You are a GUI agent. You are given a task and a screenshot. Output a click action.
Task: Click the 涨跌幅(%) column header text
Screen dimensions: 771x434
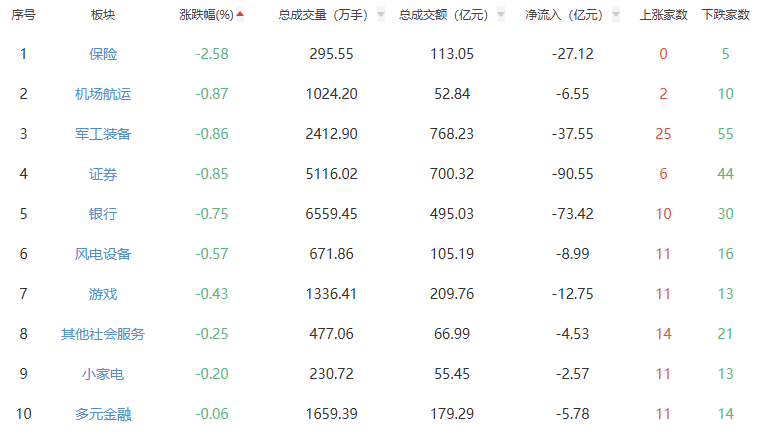pos(206,16)
